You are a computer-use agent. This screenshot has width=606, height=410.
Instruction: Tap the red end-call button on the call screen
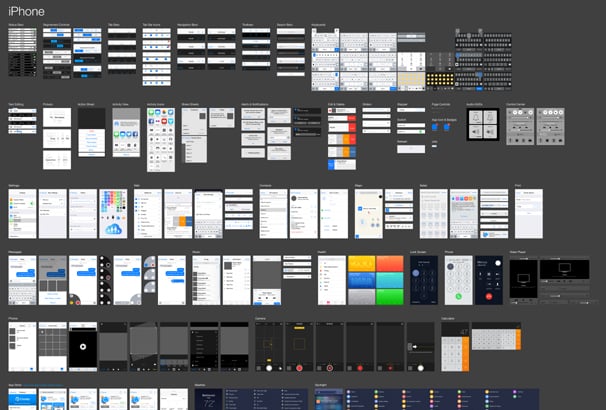[x=489, y=296]
